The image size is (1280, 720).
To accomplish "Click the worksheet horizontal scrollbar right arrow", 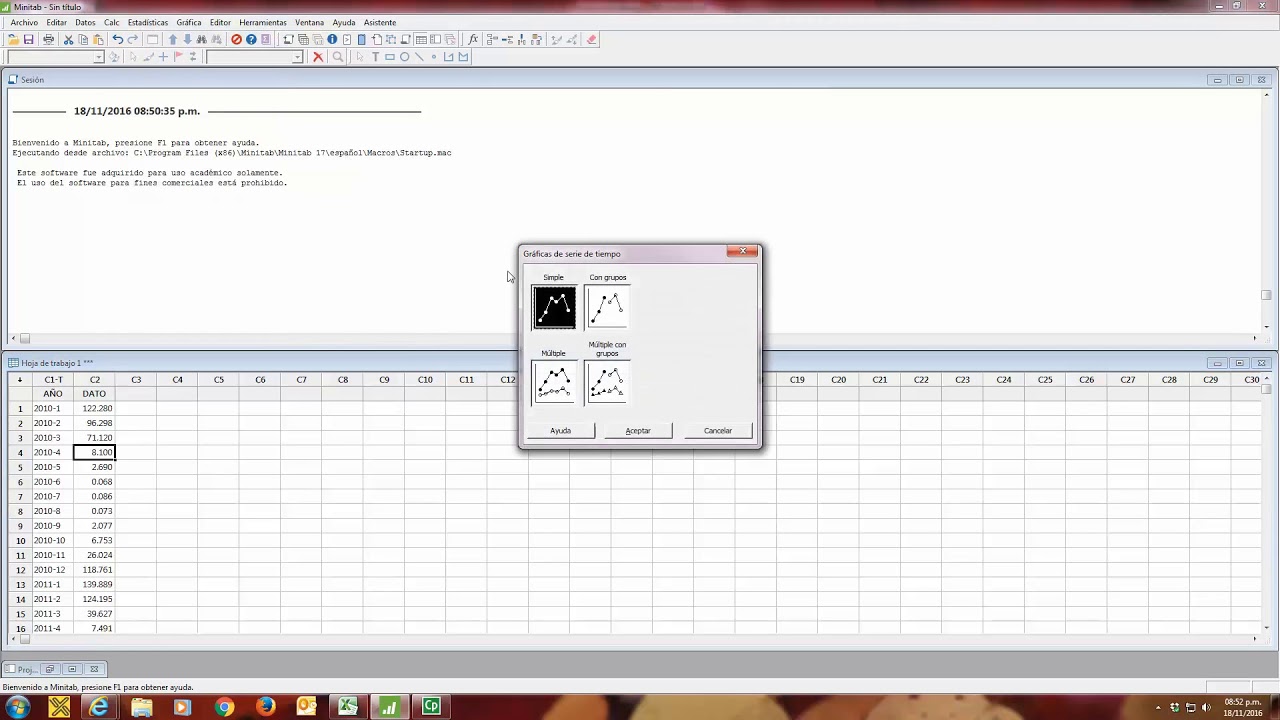I will pyautogui.click(x=1257, y=638).
